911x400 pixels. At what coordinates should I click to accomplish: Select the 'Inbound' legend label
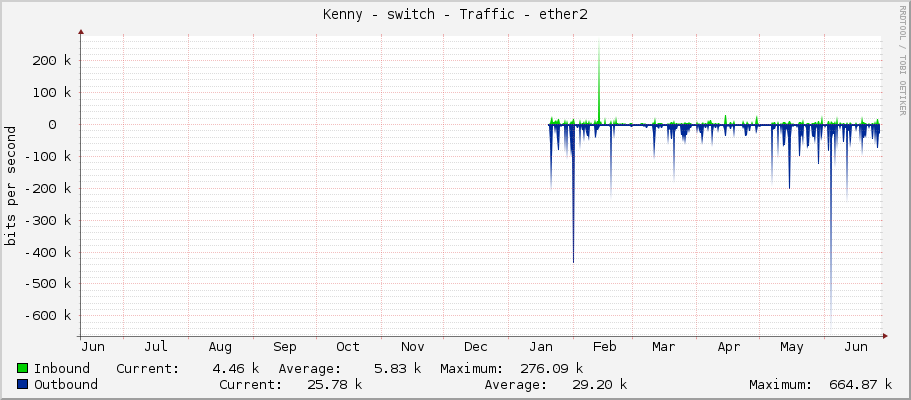coord(62,369)
